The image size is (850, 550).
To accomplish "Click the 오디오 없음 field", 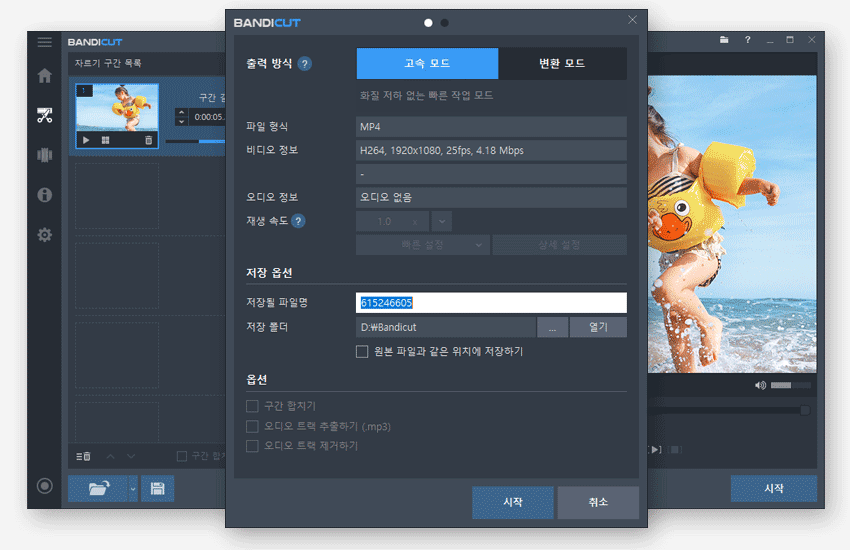I will [491, 197].
